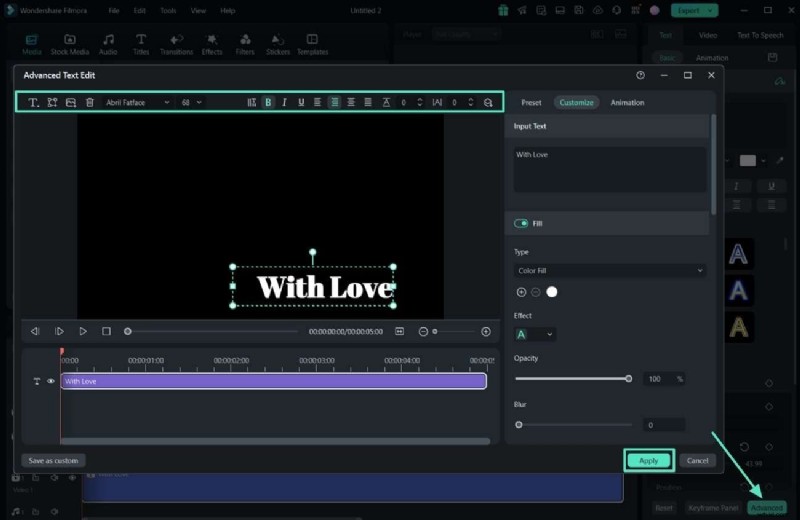The image size is (800, 520).
Task: Toggle the Fill switch off
Action: [521, 224]
